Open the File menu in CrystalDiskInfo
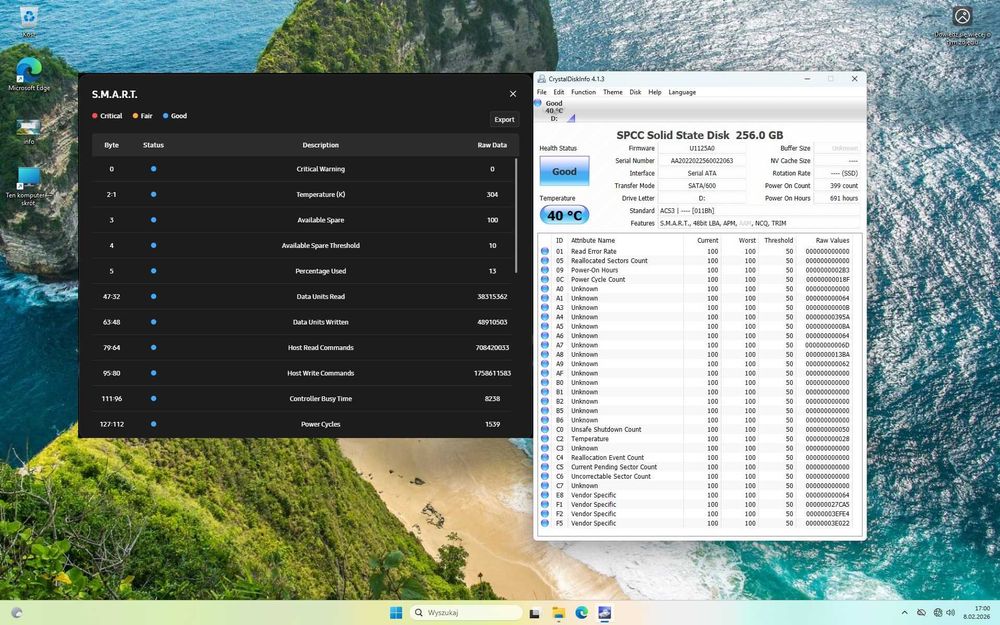 pyautogui.click(x=541, y=92)
